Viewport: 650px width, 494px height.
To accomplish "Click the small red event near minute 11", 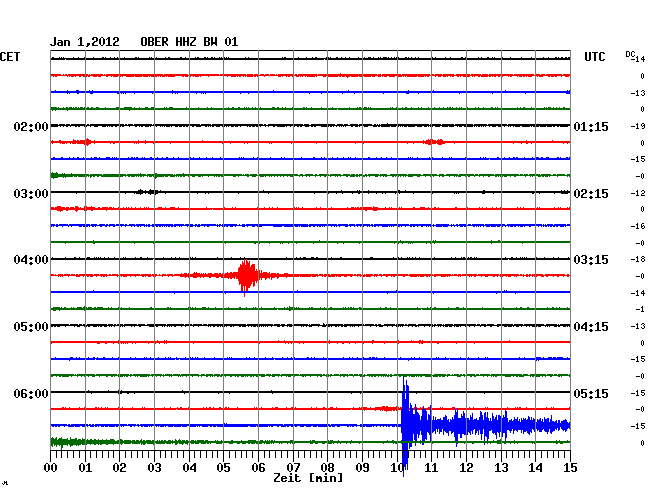I will pyautogui.click(x=434, y=142).
